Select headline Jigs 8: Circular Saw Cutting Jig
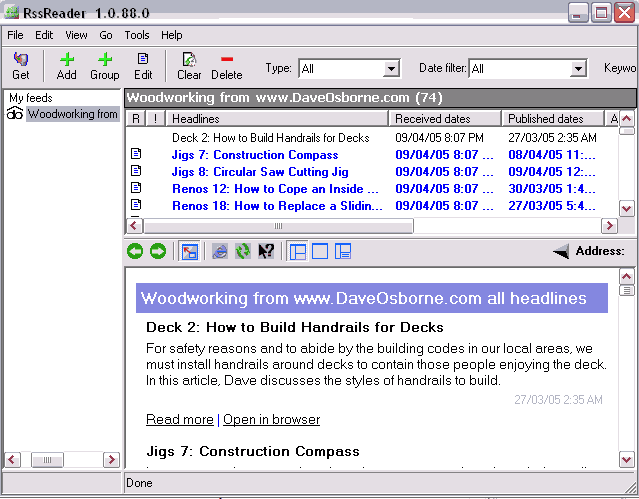This screenshot has height=499, width=639. [x=260, y=172]
